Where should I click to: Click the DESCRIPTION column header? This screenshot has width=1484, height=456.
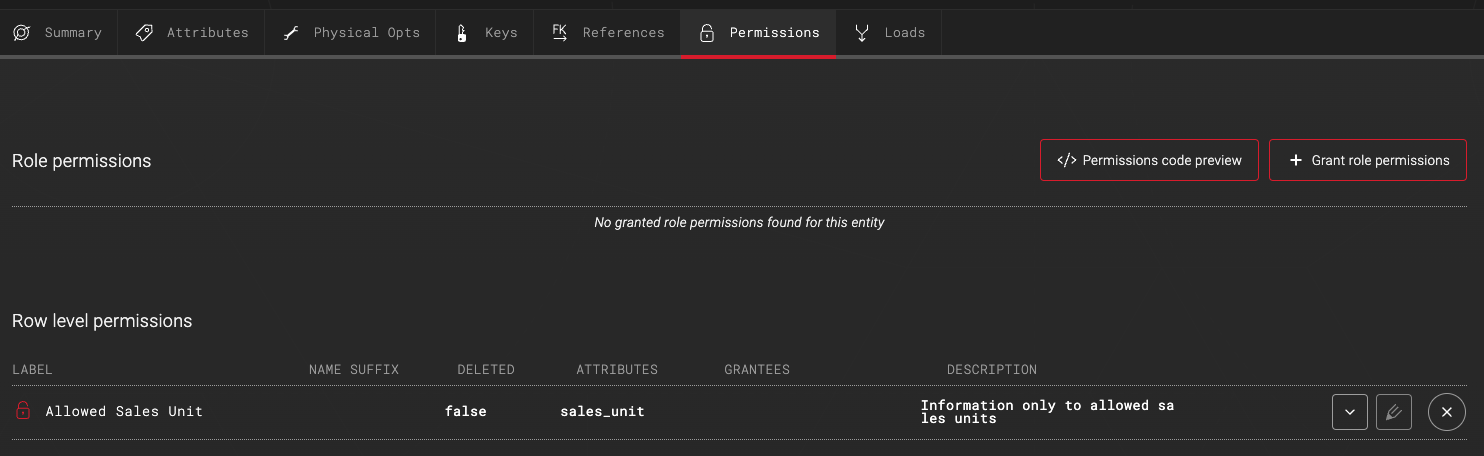992,370
